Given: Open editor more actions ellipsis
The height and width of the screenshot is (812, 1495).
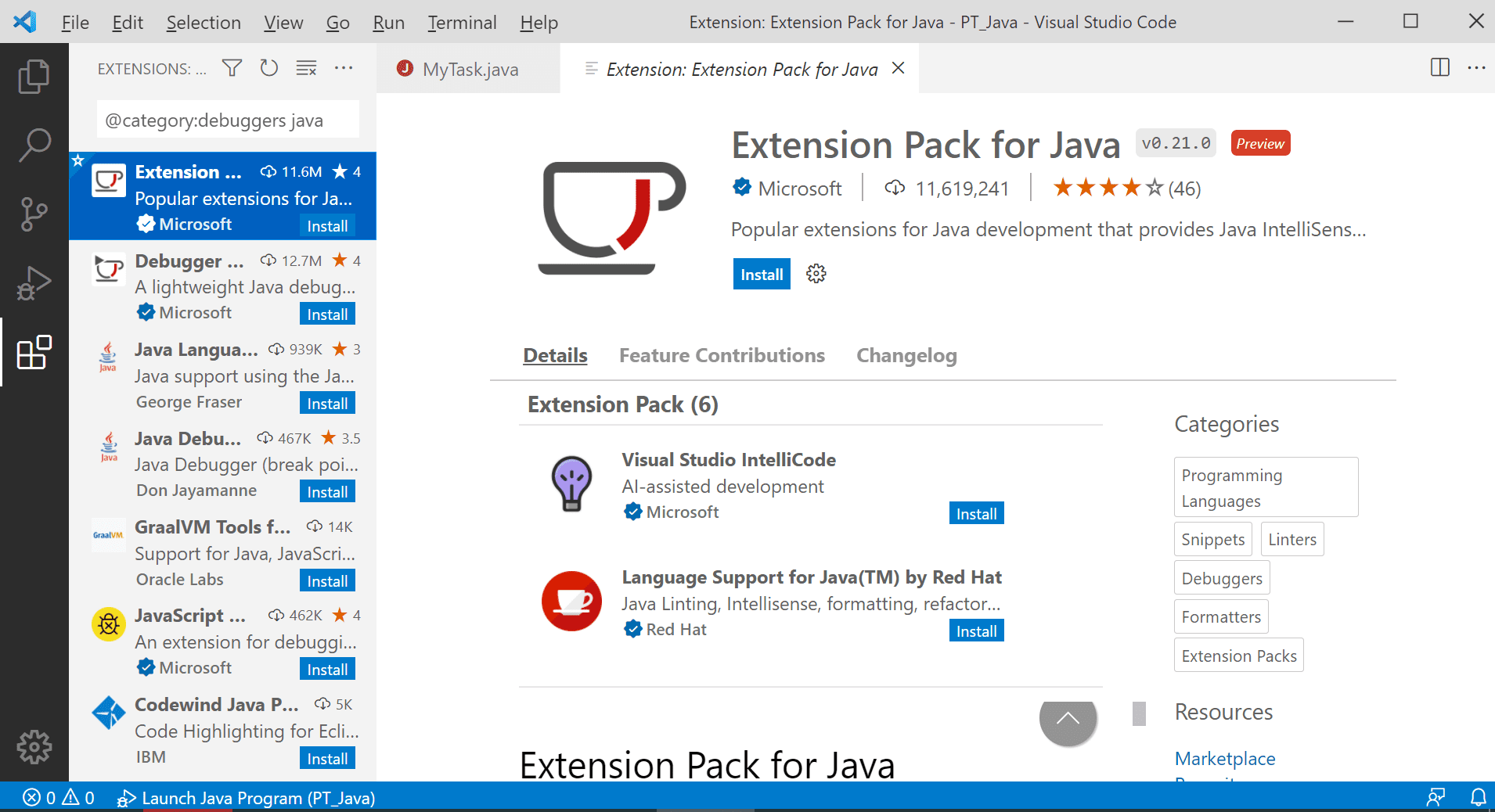Looking at the screenshot, I should point(1476,67).
